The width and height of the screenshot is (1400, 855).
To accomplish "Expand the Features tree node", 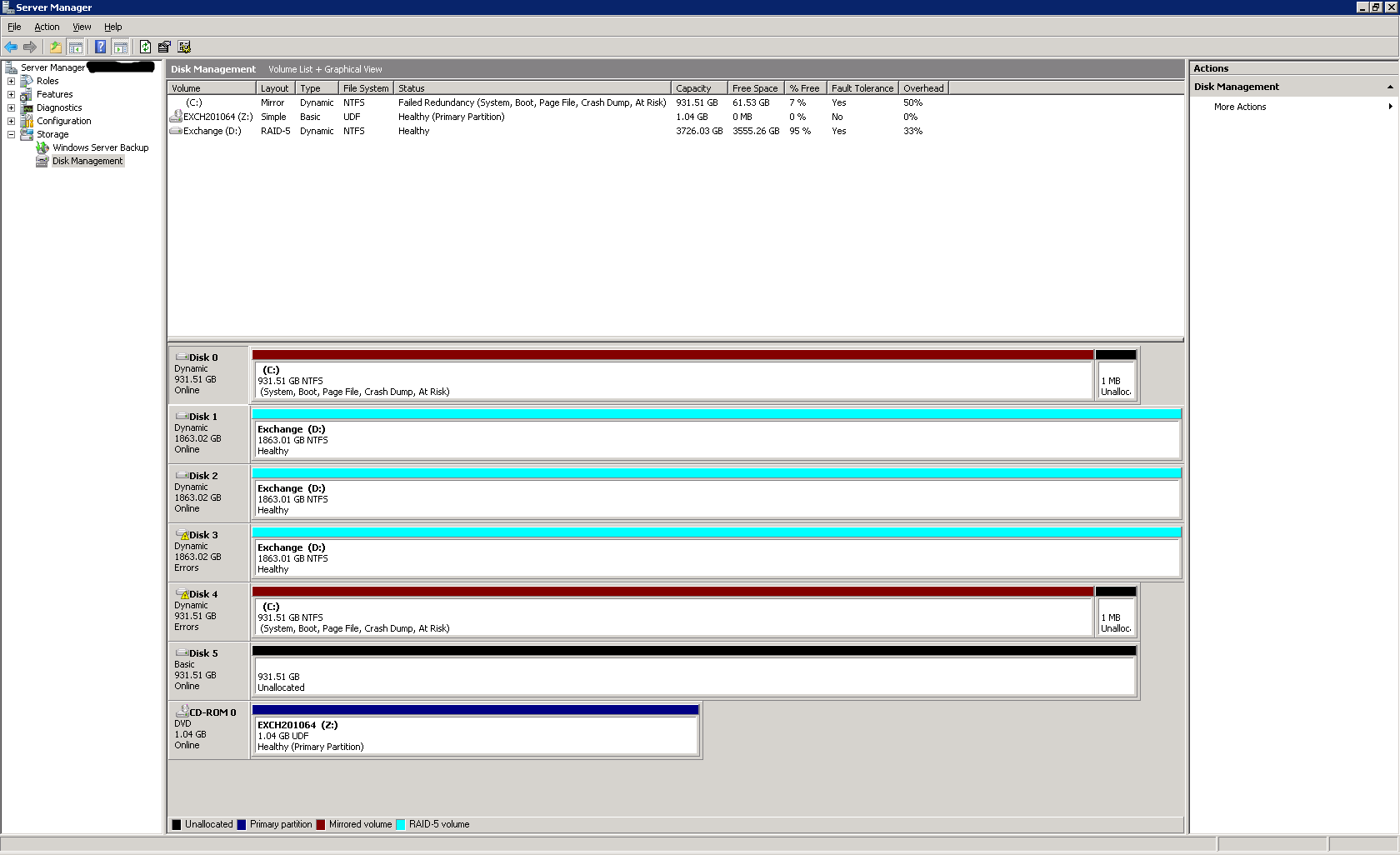I will [11, 94].
